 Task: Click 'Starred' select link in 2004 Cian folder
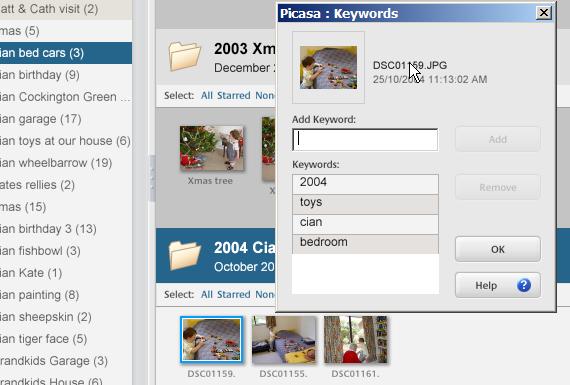234,294
